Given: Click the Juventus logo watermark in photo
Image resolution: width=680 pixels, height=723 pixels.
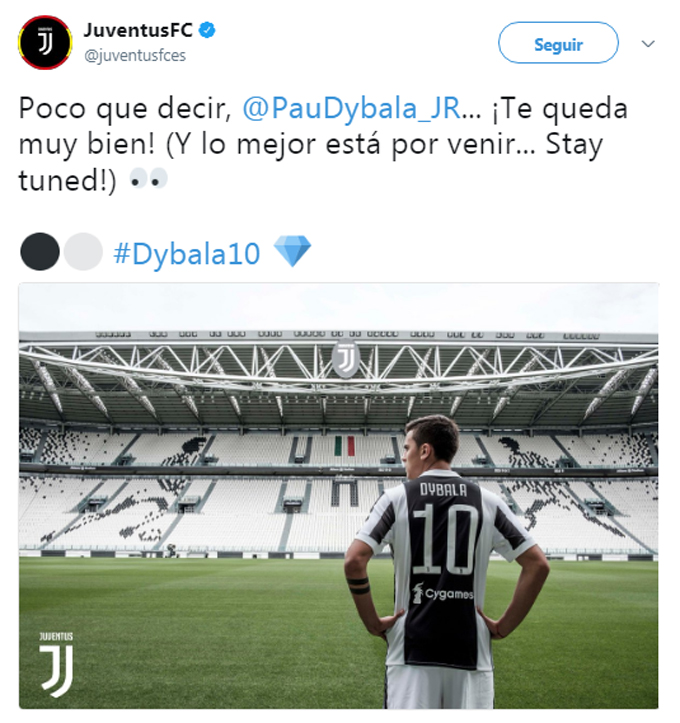Looking at the screenshot, I should point(56,664).
